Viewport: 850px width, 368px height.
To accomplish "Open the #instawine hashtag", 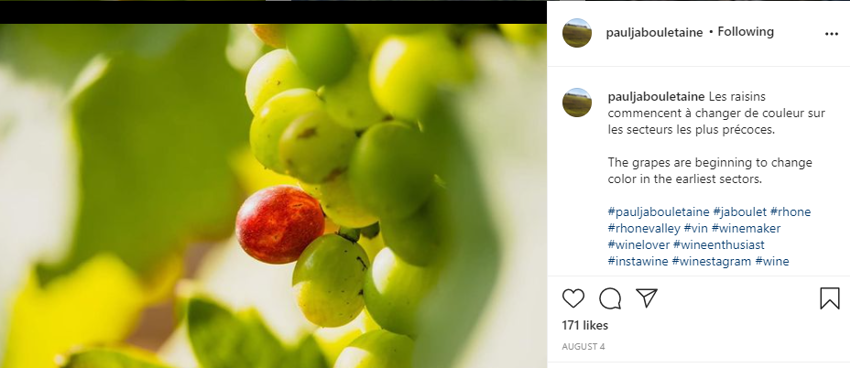I will [x=638, y=262].
